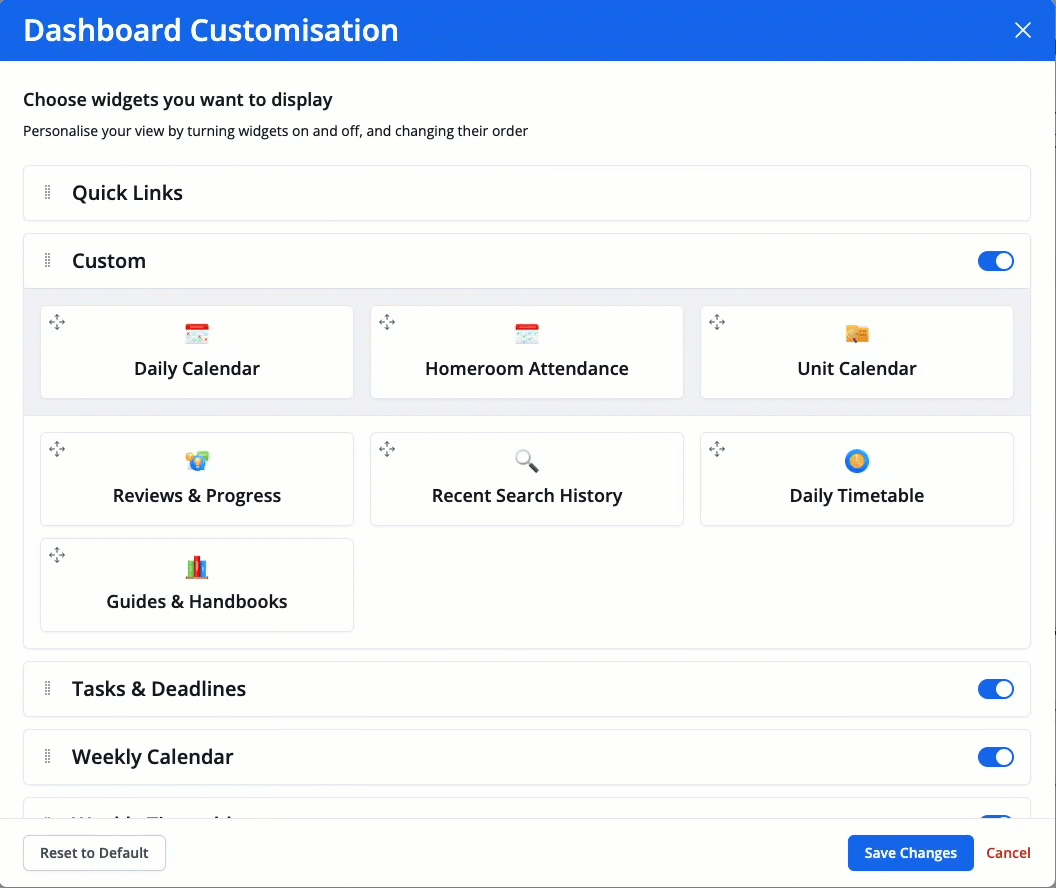1056x888 pixels.
Task: Click the Guides & Handbooks books icon
Action: tap(197, 567)
